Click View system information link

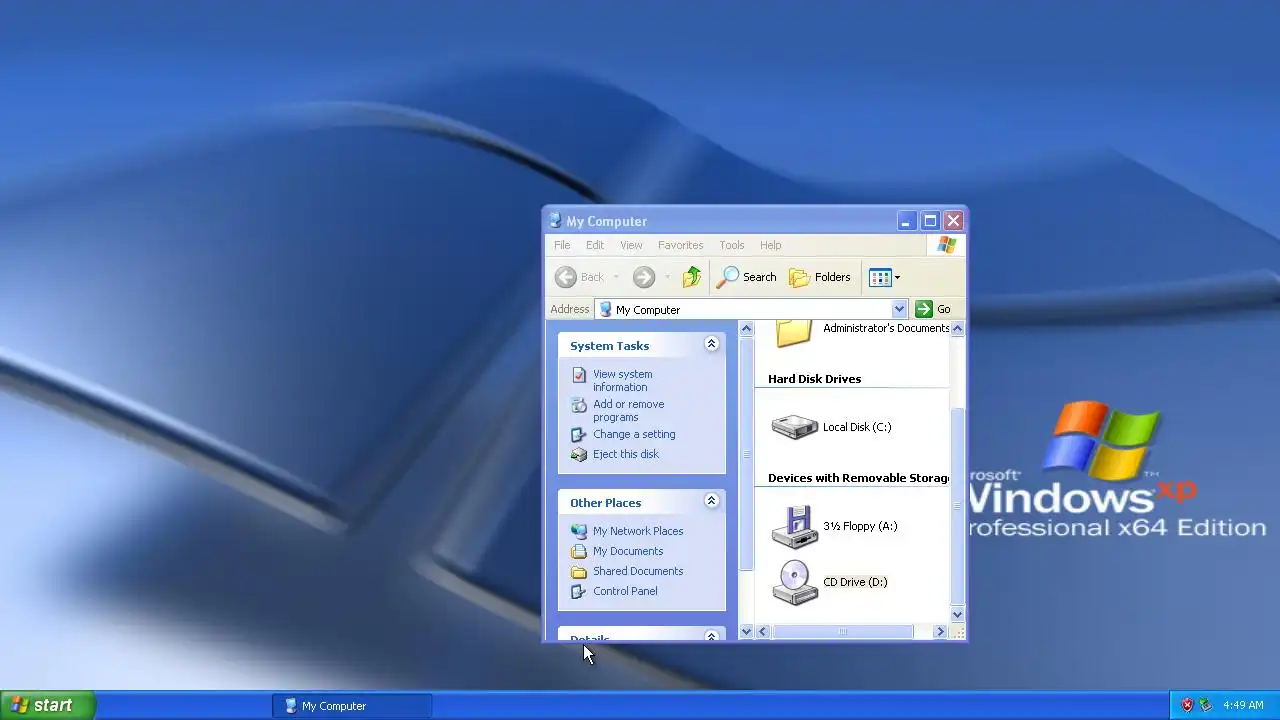[622, 381]
